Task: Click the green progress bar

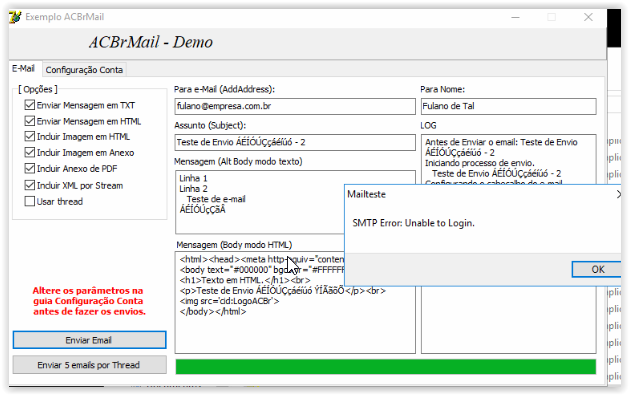Action: click(x=386, y=367)
